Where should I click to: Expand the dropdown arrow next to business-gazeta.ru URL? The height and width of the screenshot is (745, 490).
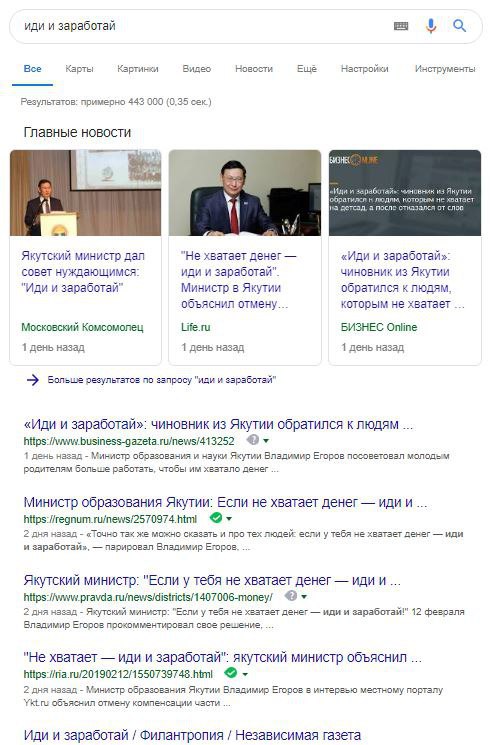[266, 441]
